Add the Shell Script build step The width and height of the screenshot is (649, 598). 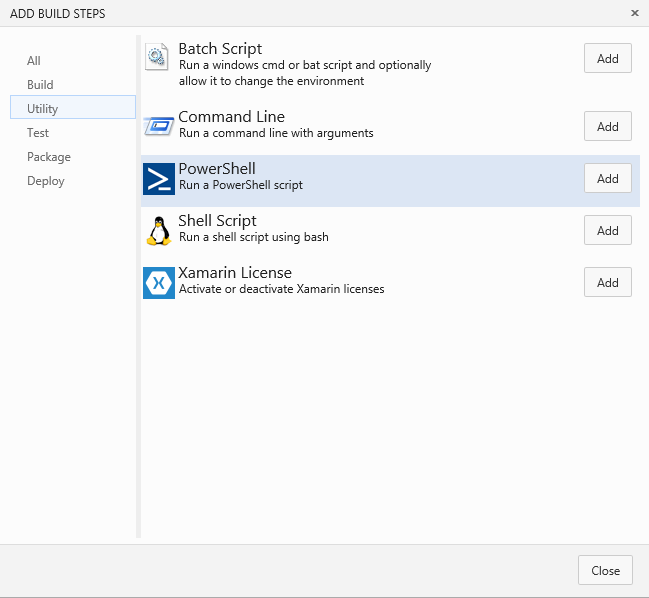tap(608, 230)
